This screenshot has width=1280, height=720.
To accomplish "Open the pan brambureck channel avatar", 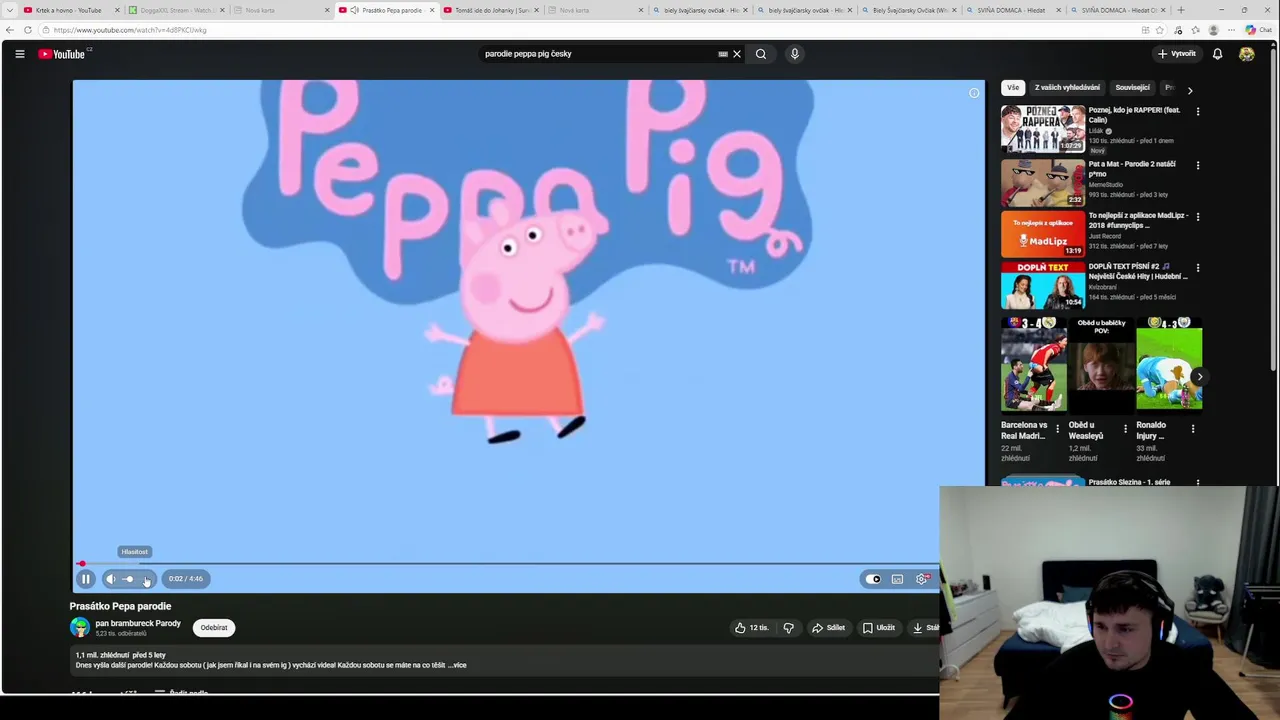I will 80,628.
